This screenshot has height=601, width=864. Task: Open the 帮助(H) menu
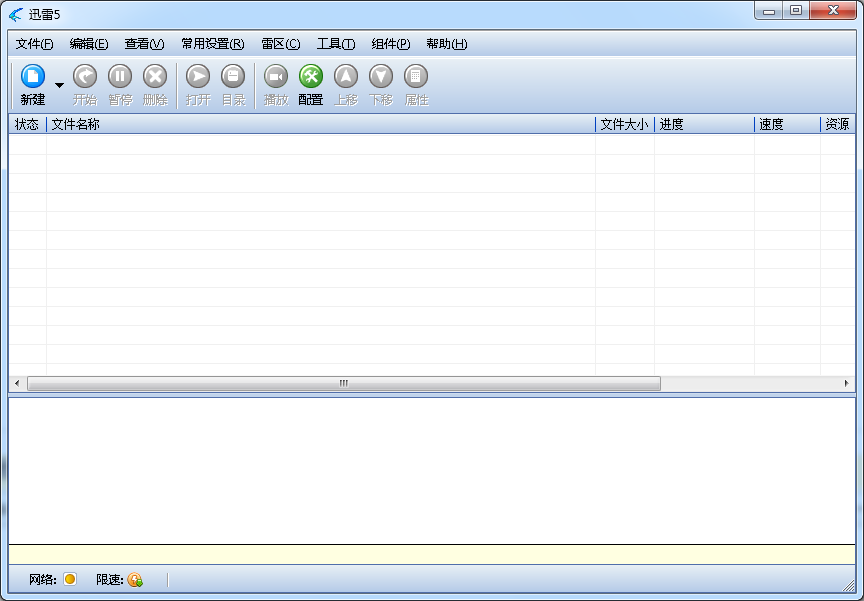(446, 44)
